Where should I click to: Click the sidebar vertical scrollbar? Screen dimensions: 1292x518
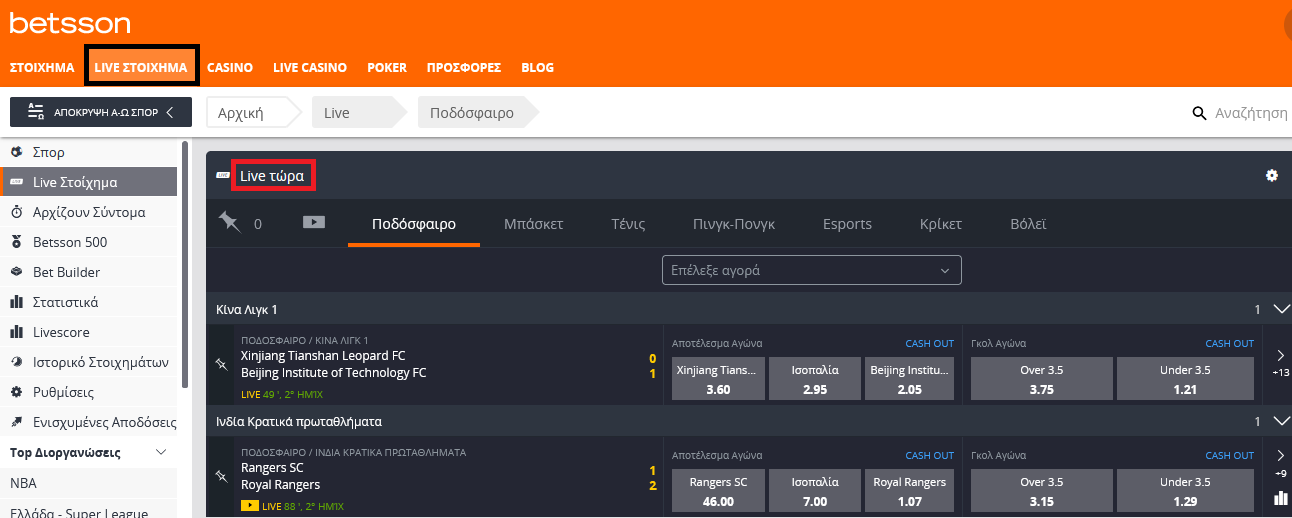[x=184, y=264]
